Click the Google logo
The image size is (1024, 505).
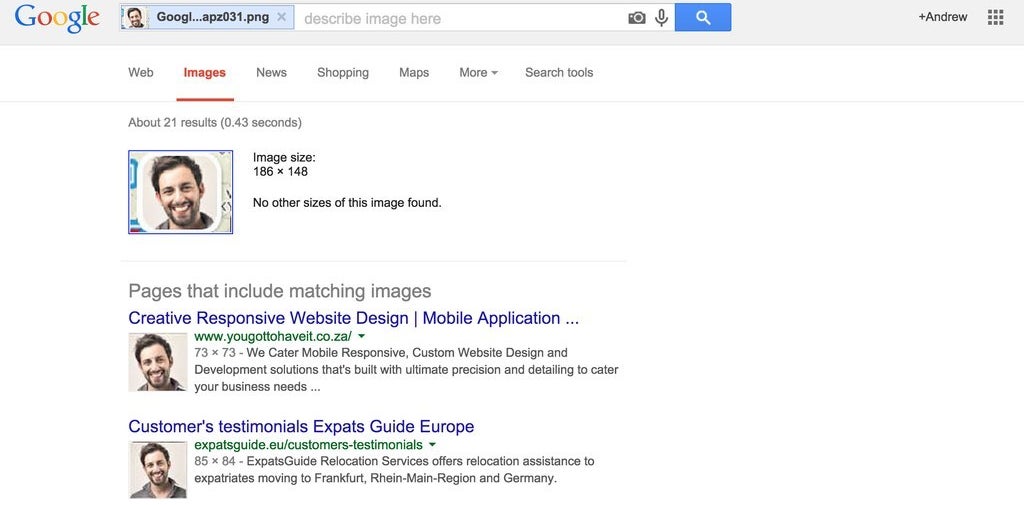pyautogui.click(x=57, y=18)
